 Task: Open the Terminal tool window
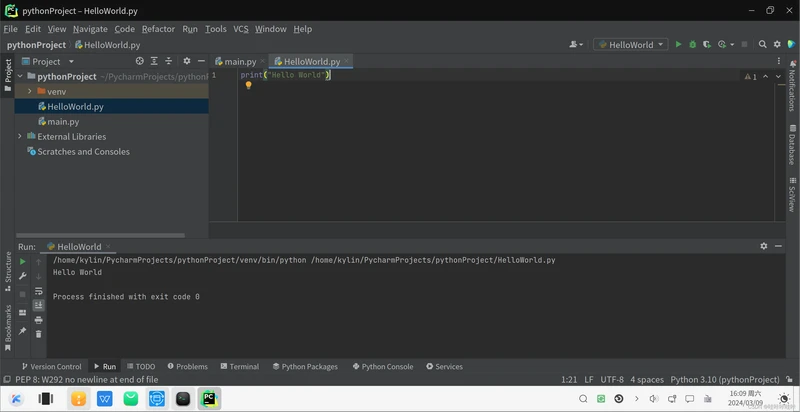coord(239,366)
